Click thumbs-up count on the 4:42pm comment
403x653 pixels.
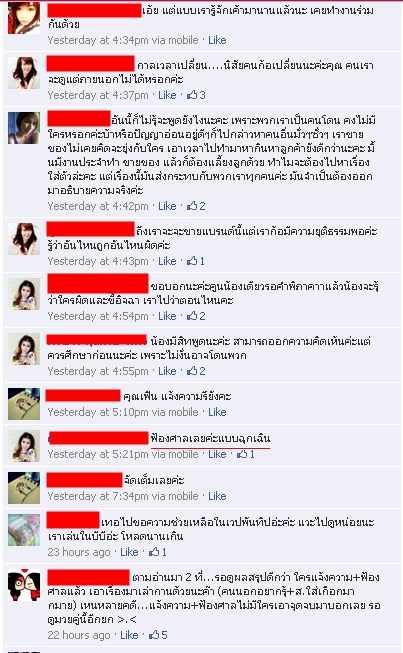tap(202, 206)
